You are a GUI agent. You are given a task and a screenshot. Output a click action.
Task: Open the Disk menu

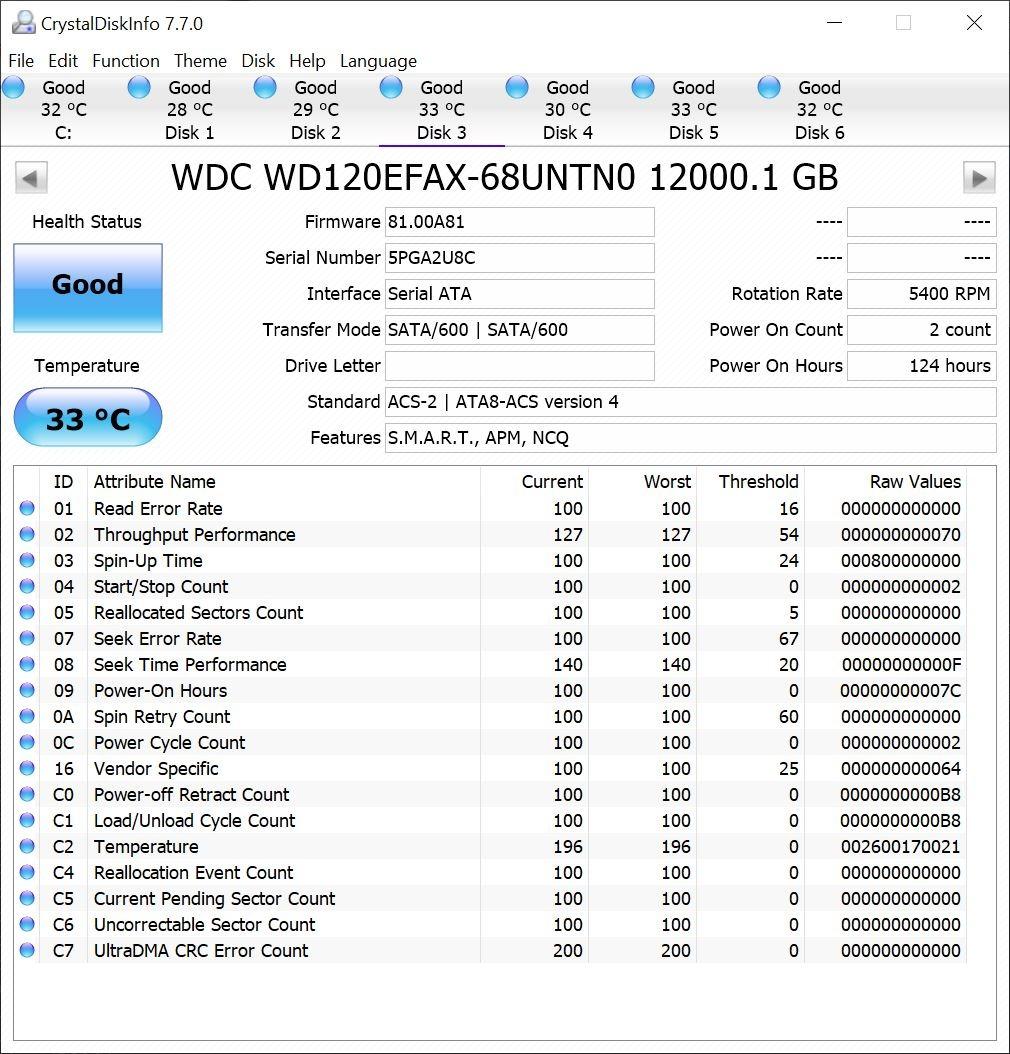[x=258, y=61]
